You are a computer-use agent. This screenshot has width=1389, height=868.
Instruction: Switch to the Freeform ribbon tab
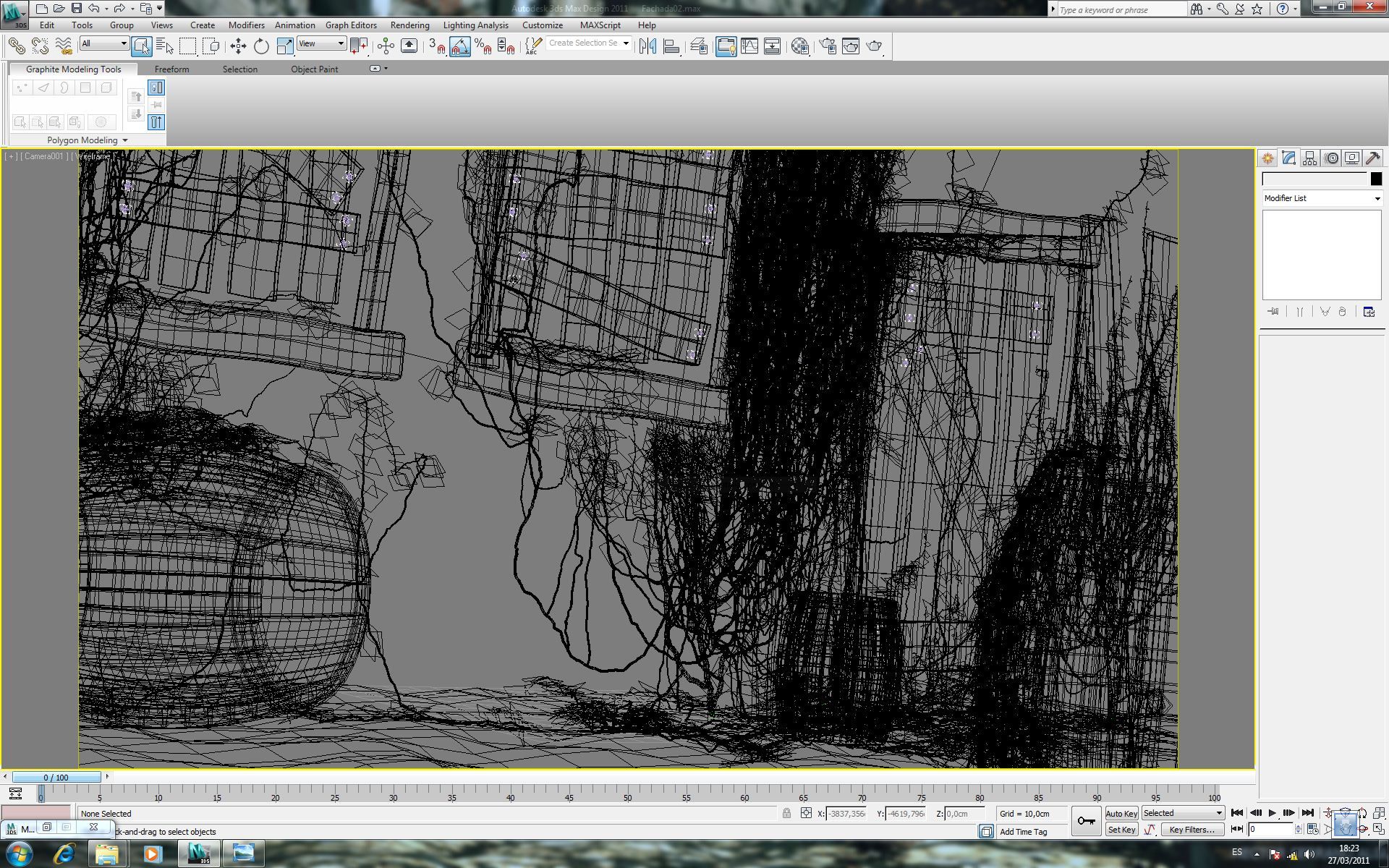point(171,69)
